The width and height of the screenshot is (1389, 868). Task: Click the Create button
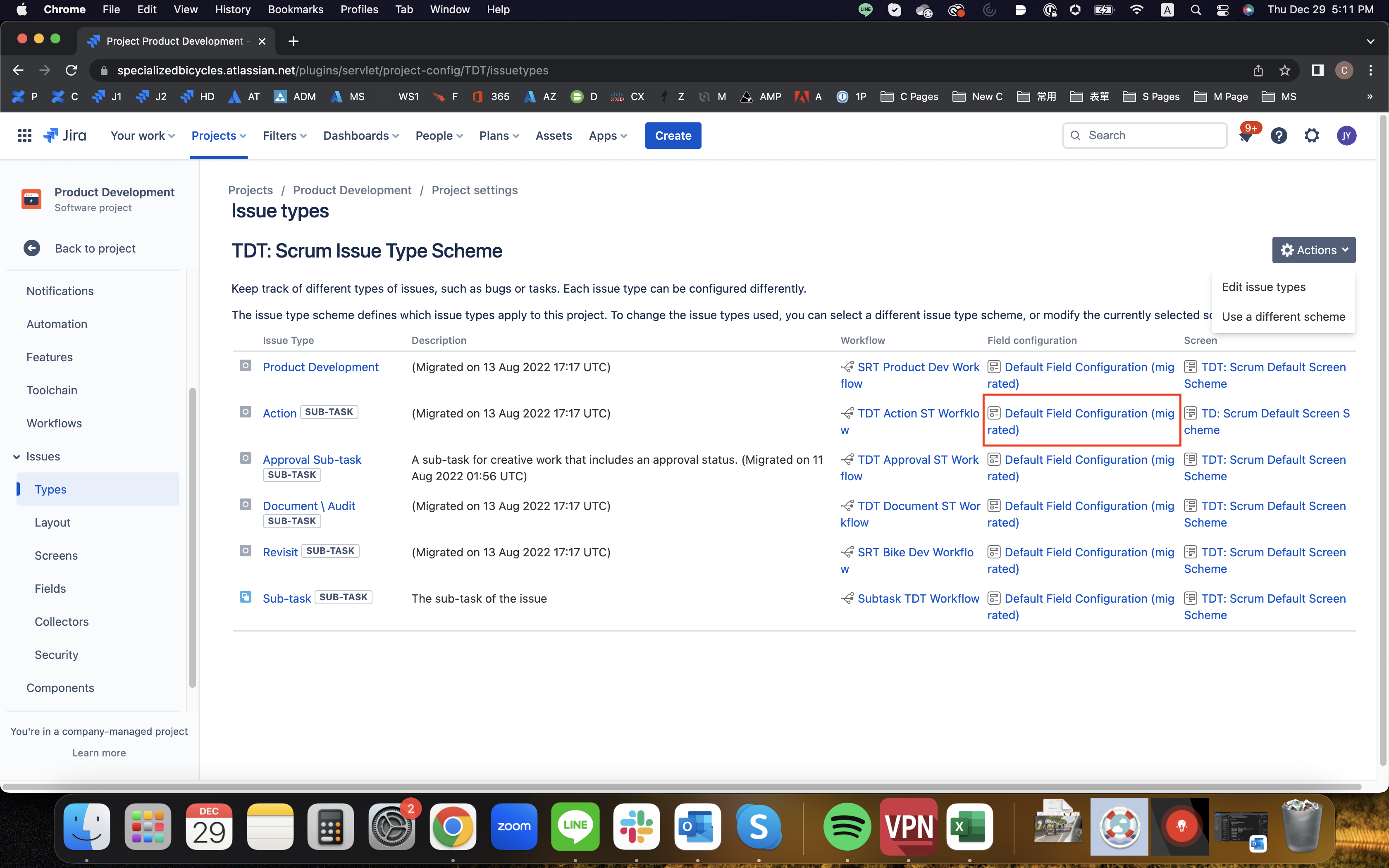[673, 136]
